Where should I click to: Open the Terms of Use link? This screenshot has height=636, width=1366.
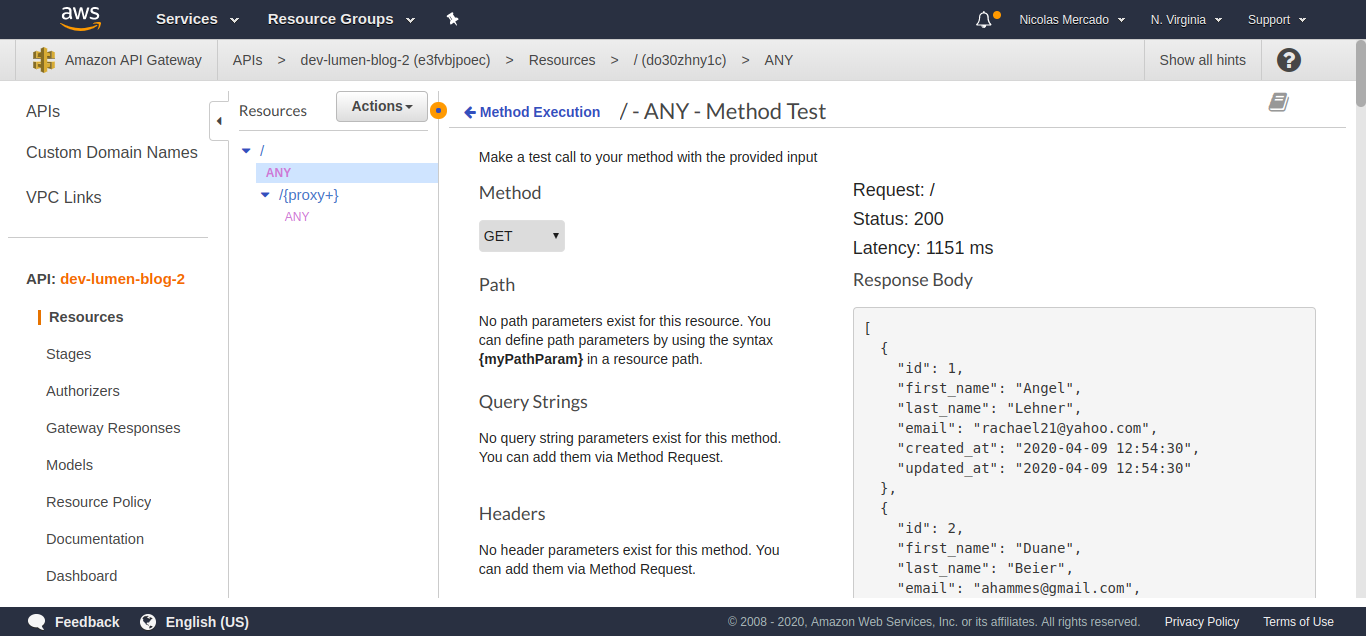(x=1298, y=622)
